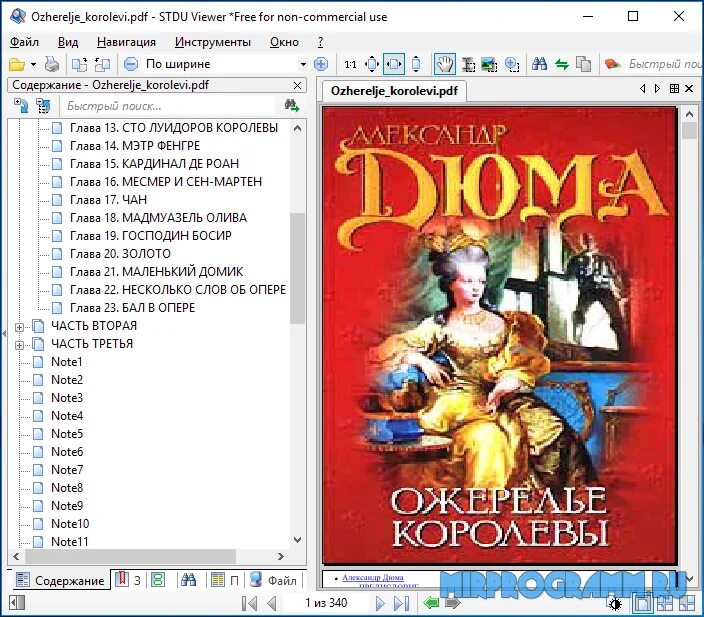The height and width of the screenshot is (617, 704).
Task: Switch to the Содержание sidebar tab
Action: [60, 581]
